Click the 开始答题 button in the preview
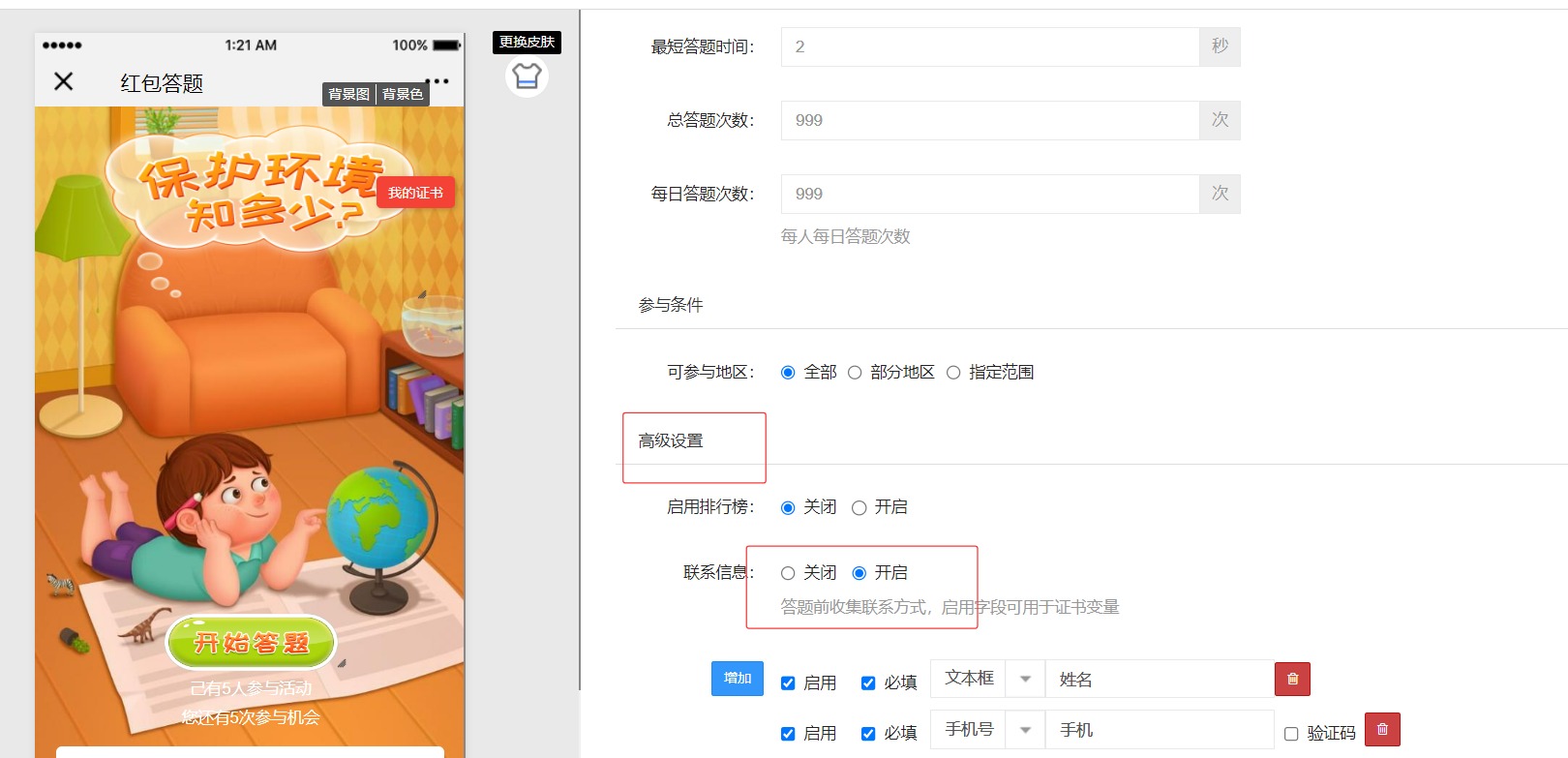 tap(252, 643)
